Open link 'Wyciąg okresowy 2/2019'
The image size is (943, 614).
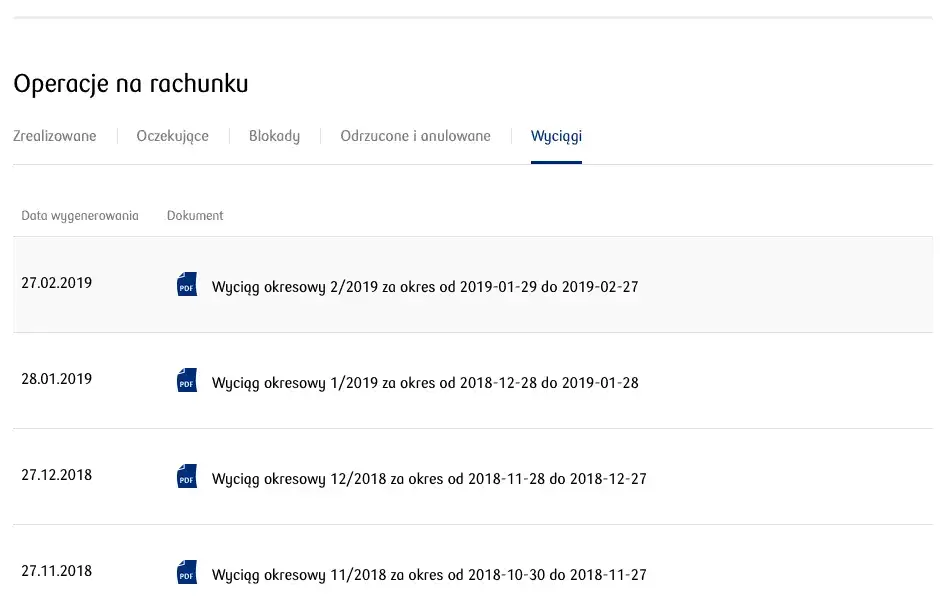pyautogui.click(x=425, y=287)
